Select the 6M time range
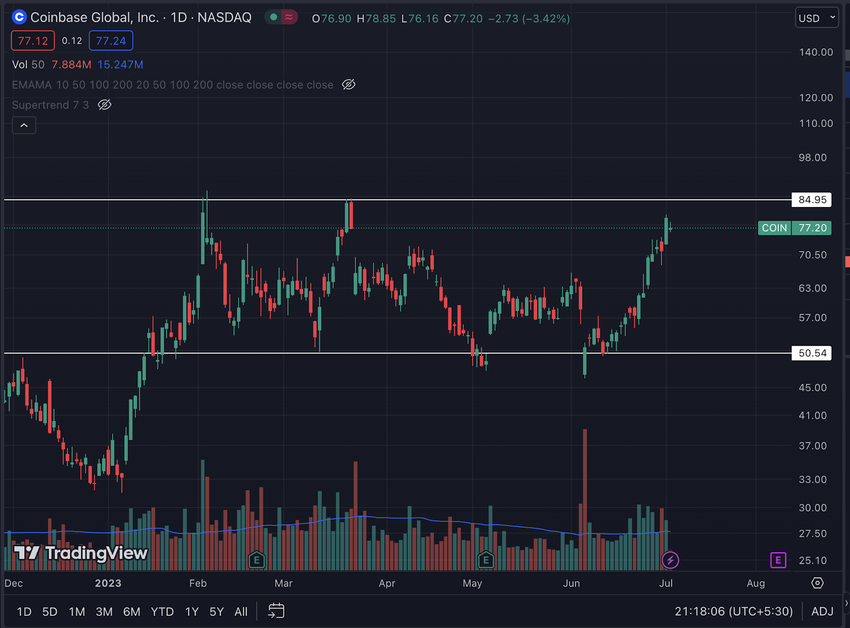850x628 pixels. (132, 612)
